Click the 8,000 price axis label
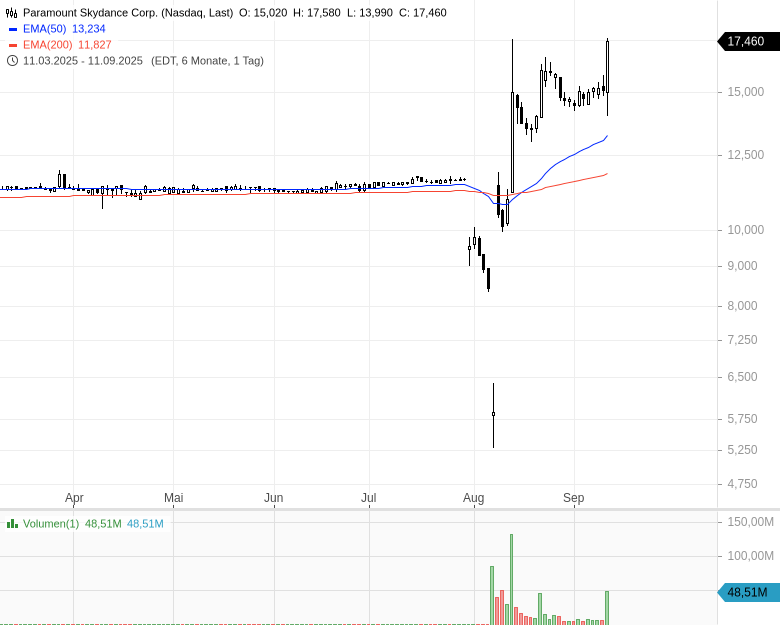The width and height of the screenshot is (780, 625). (x=742, y=306)
